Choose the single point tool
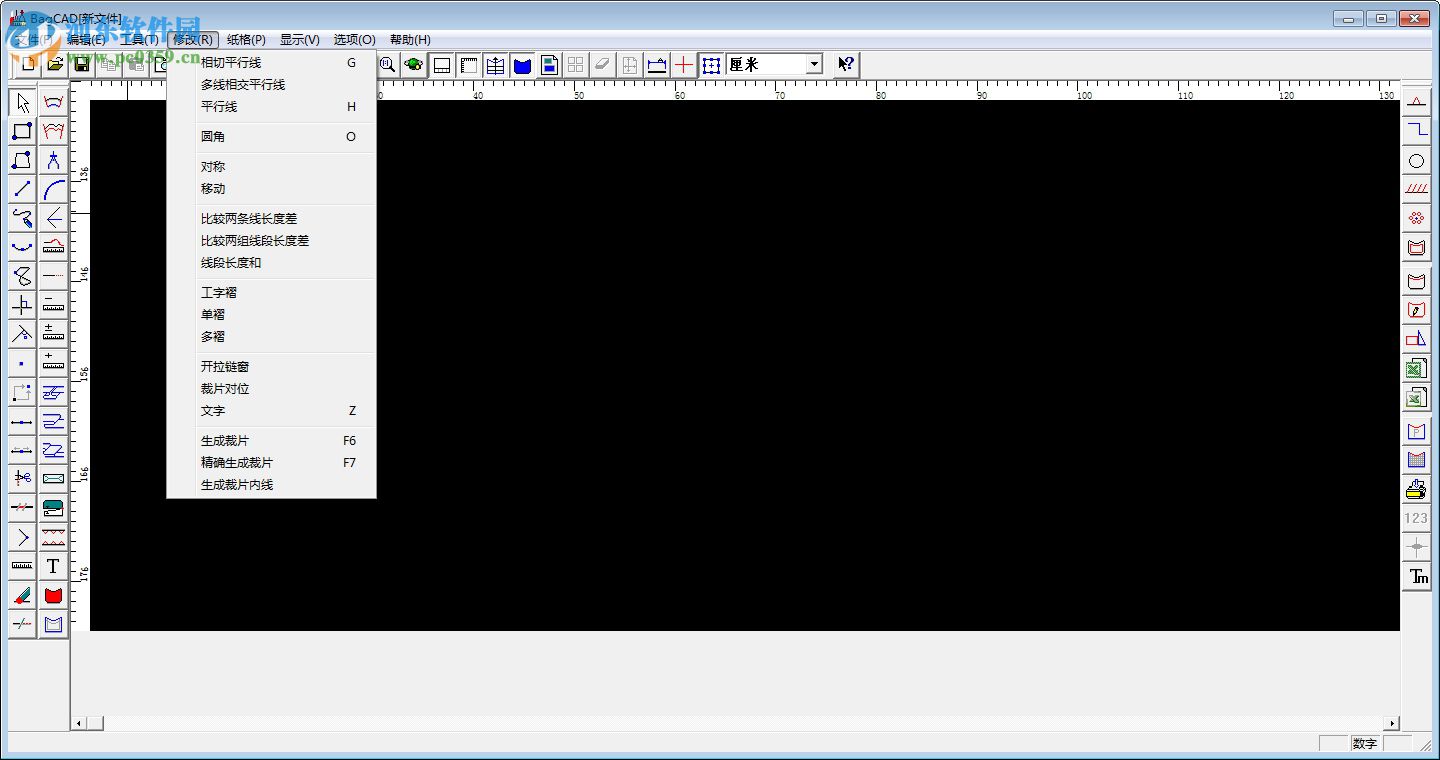The width and height of the screenshot is (1440, 760). [x=22, y=363]
